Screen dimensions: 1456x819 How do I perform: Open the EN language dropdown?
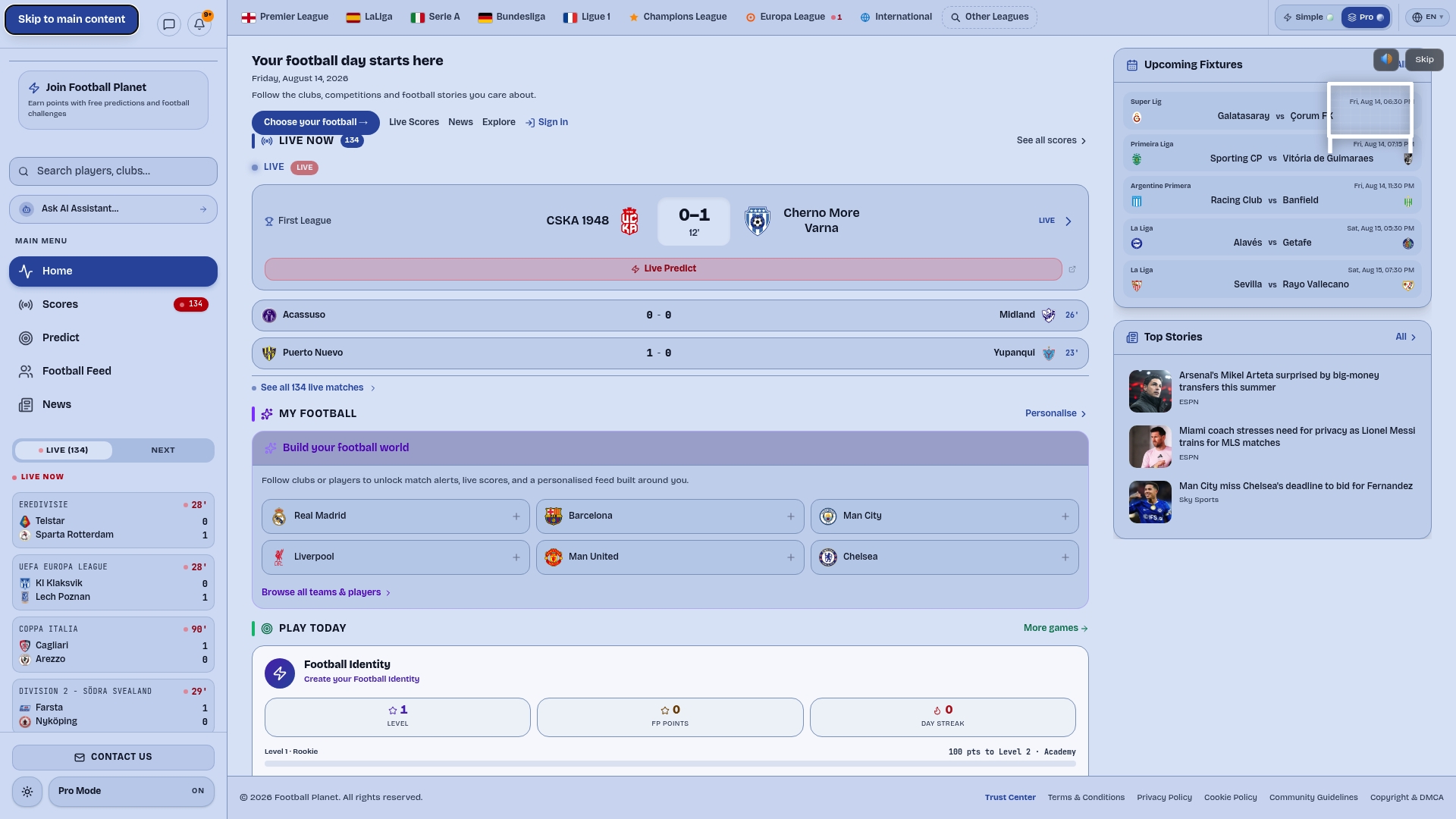(1427, 17)
